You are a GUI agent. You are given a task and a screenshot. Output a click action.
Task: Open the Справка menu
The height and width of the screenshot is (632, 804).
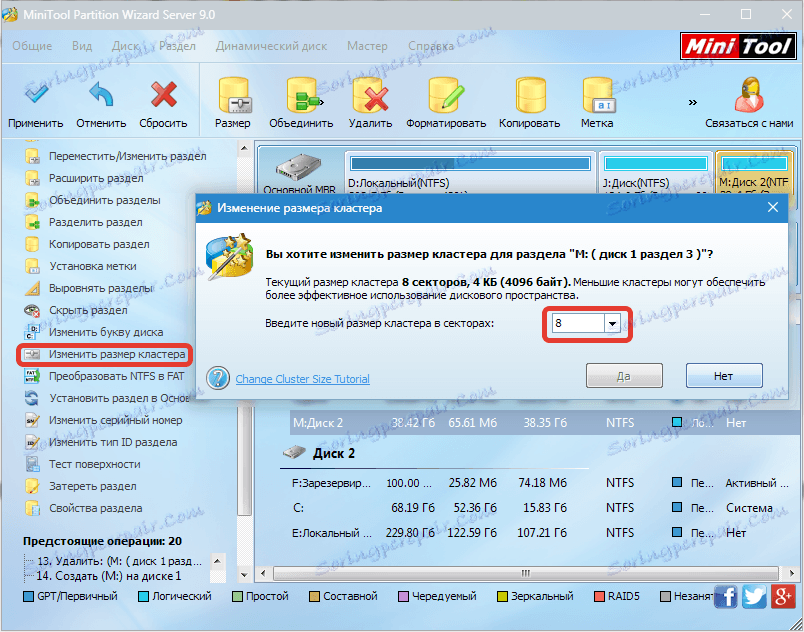pyautogui.click(x=431, y=46)
